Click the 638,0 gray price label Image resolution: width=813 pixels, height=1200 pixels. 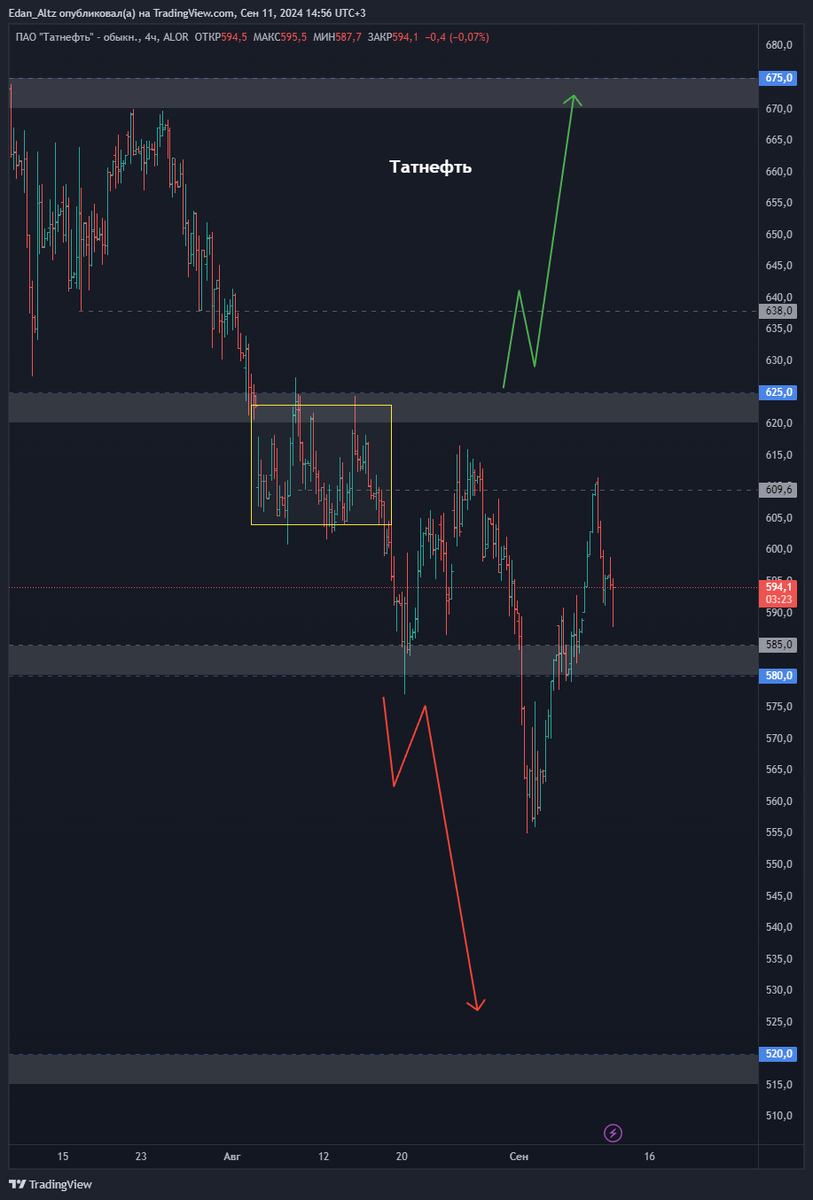click(779, 311)
